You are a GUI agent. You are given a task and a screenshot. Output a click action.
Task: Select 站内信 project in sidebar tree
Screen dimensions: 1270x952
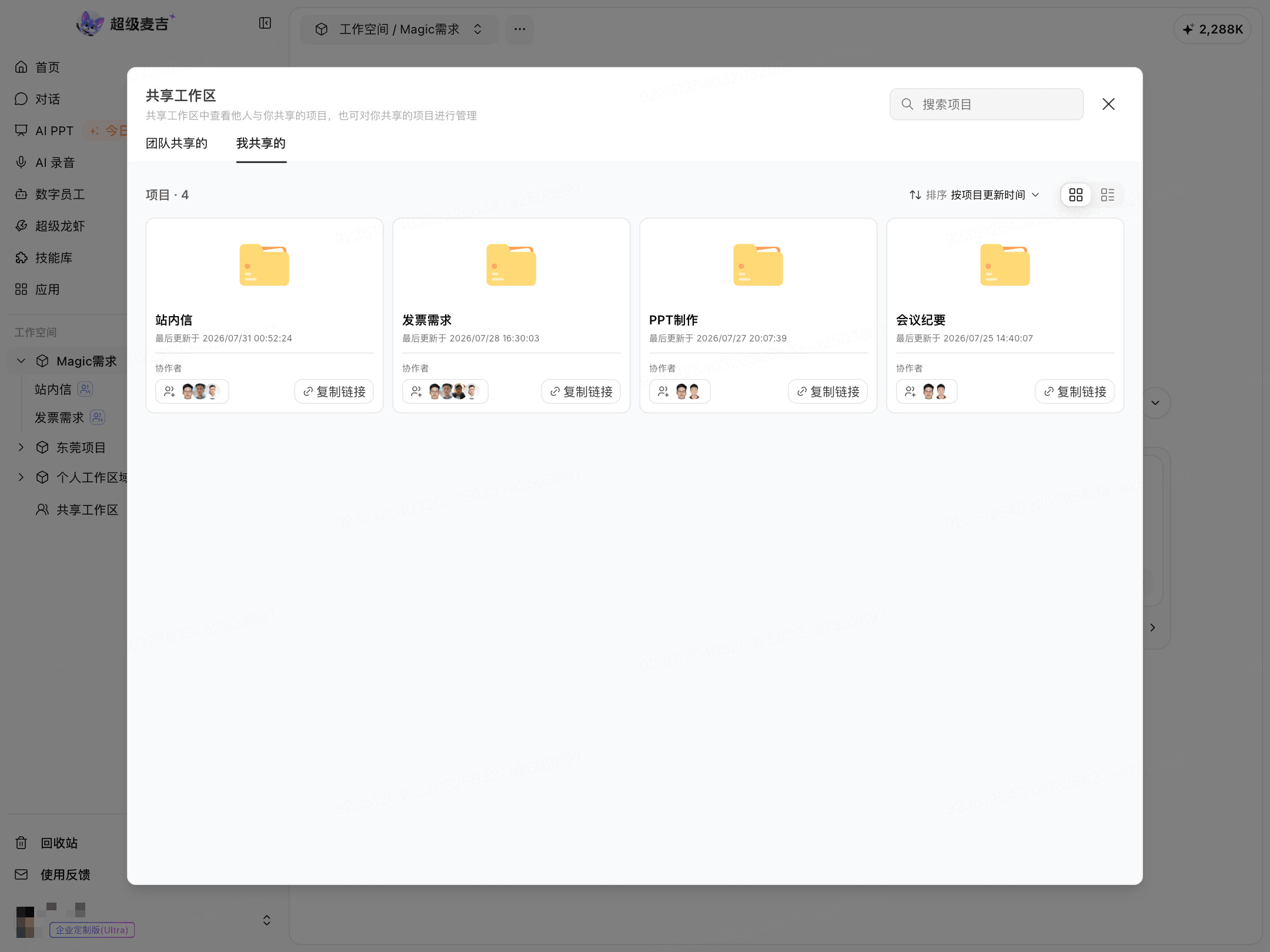click(53, 389)
